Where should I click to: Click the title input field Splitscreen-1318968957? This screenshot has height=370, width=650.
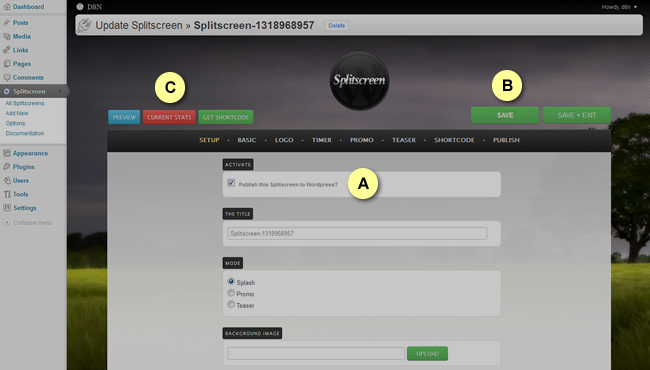[357, 233]
